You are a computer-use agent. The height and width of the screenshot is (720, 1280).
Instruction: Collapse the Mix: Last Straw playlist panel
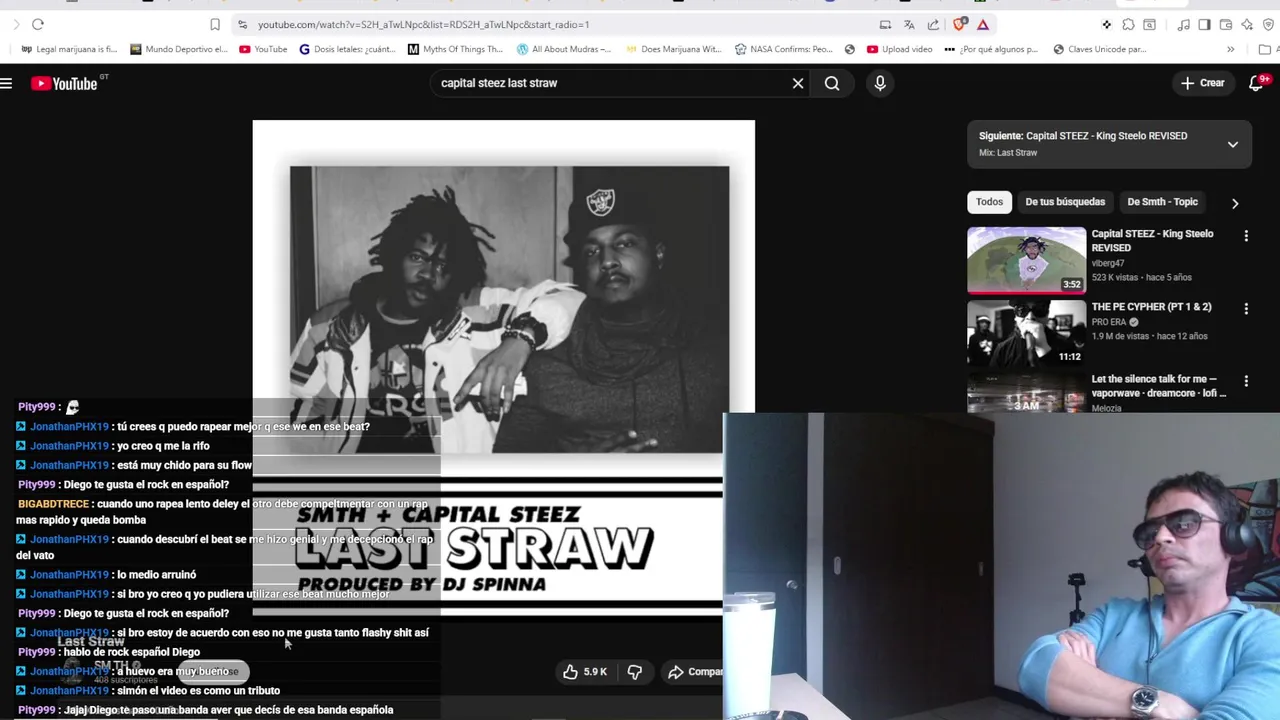1233,144
